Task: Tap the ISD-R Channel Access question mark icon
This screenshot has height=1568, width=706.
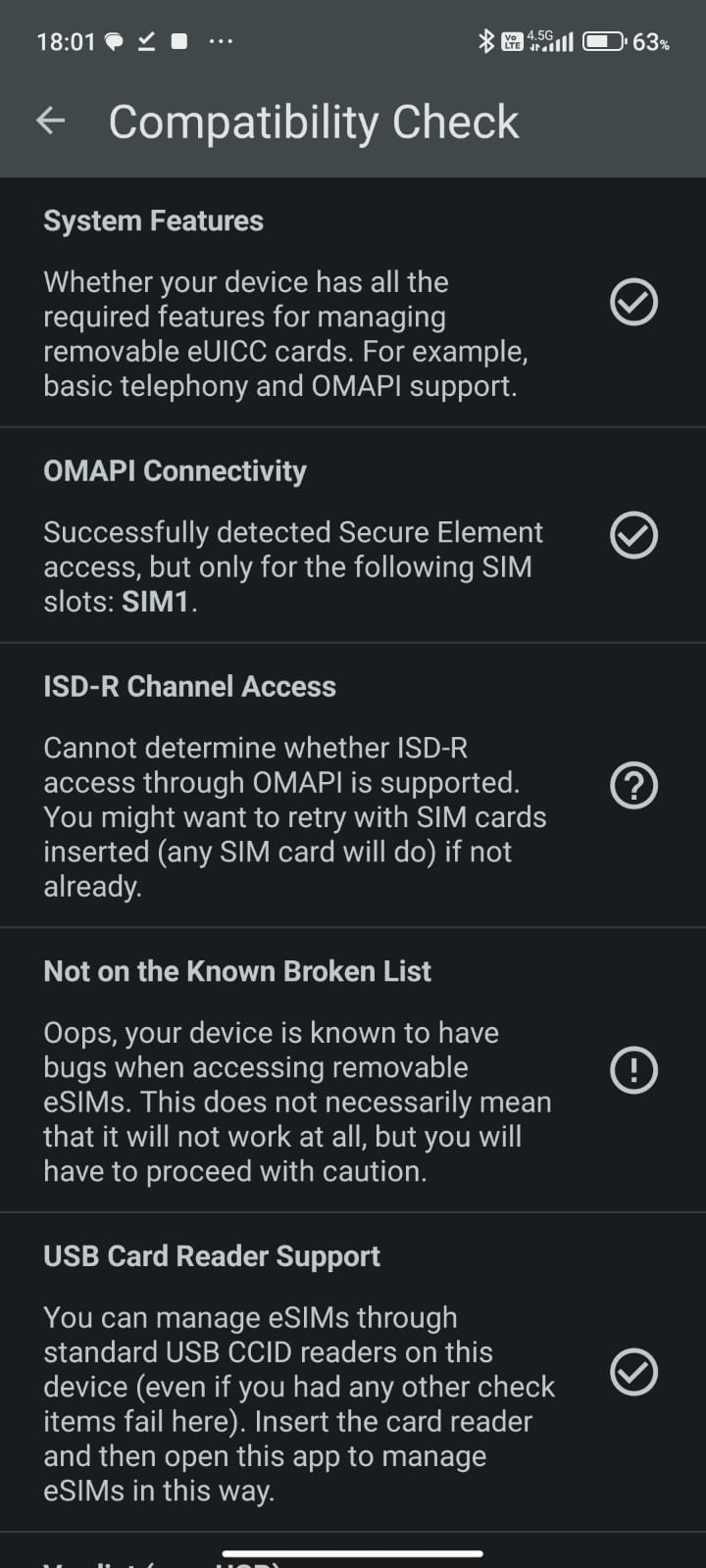Action: 633,786
